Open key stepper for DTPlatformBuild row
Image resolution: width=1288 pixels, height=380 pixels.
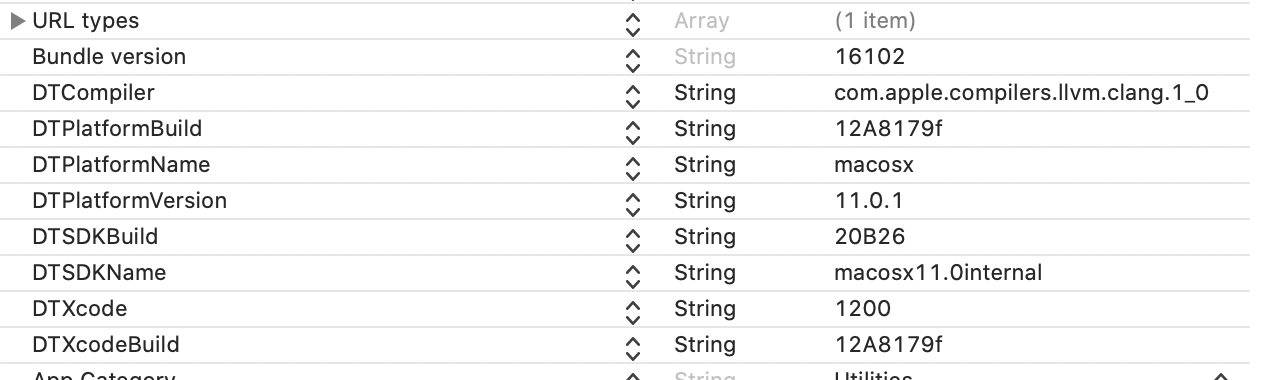631,129
